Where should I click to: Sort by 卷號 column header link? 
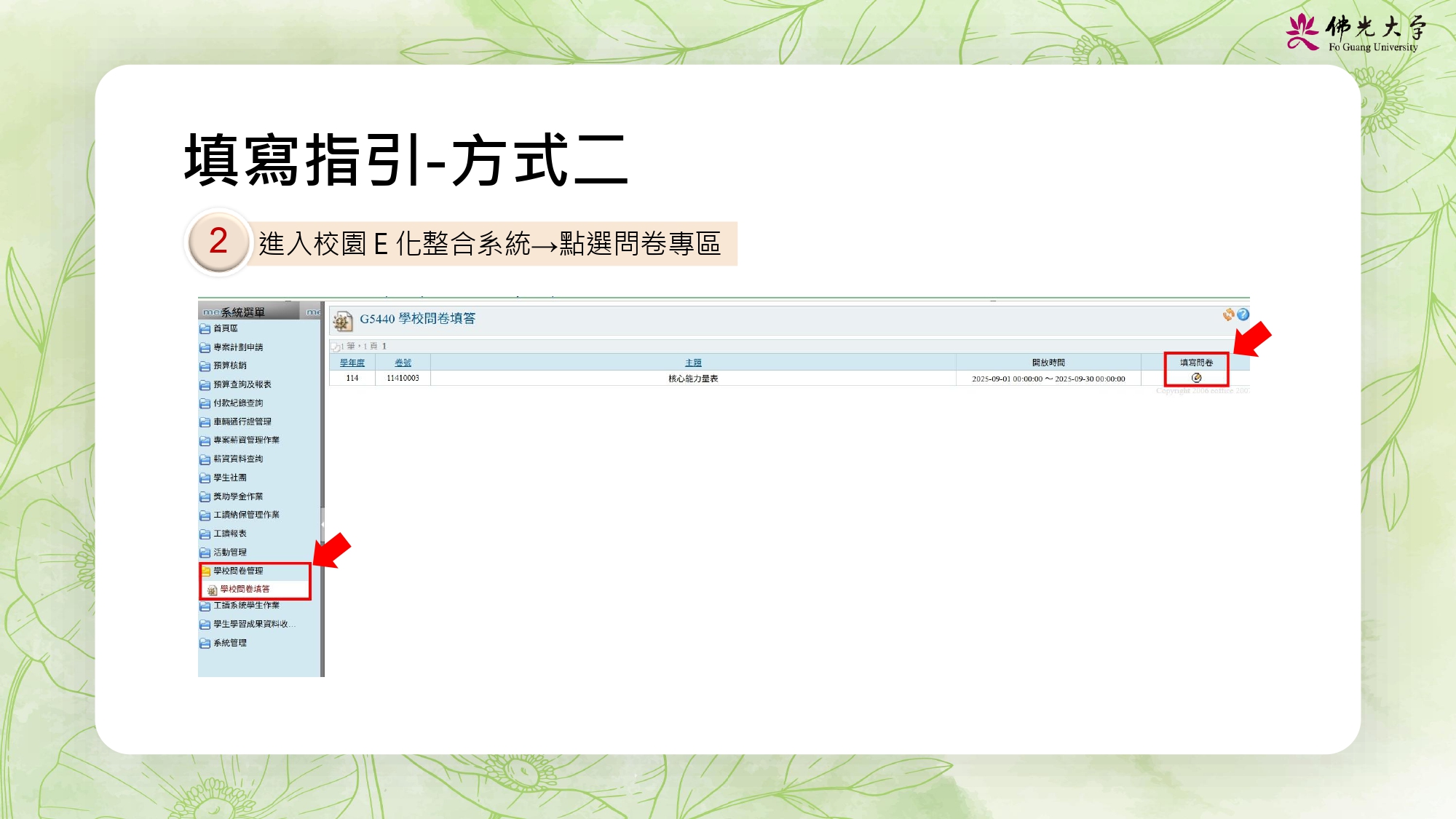pos(403,363)
